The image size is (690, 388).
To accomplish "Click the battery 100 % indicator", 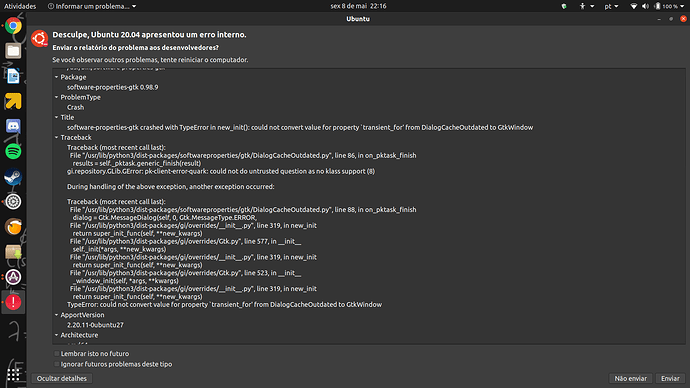I will tap(666, 6).
